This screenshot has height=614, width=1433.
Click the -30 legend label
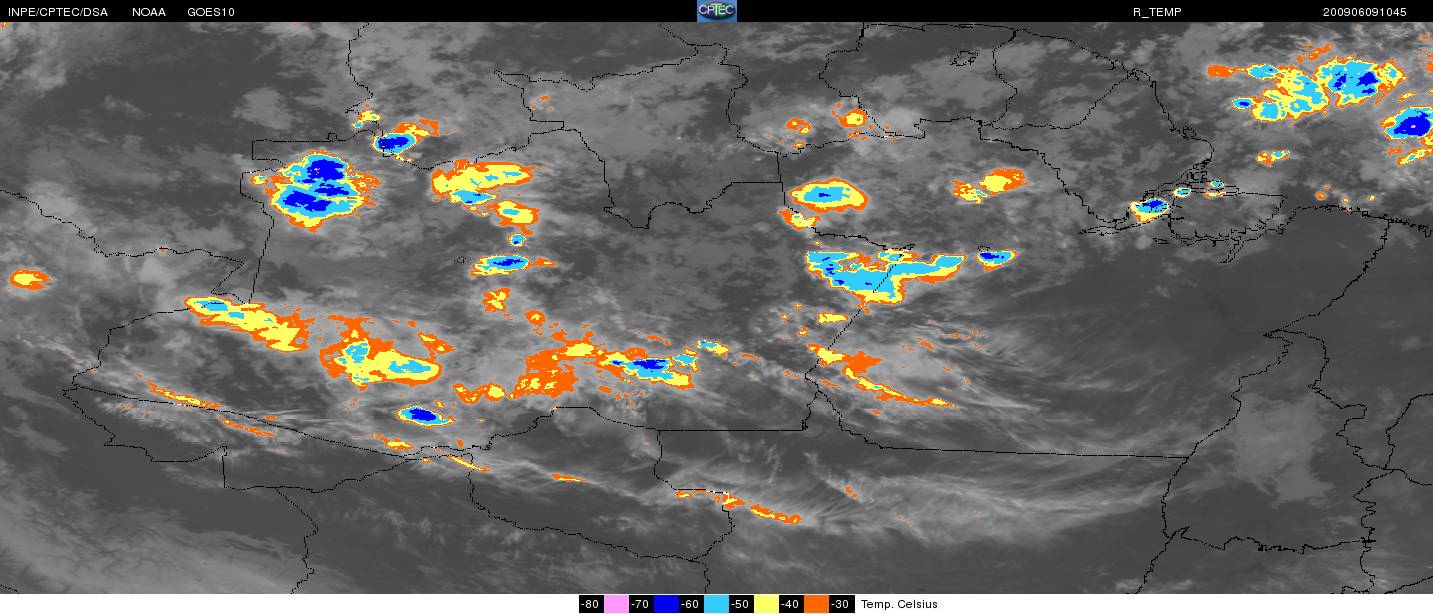(x=842, y=604)
